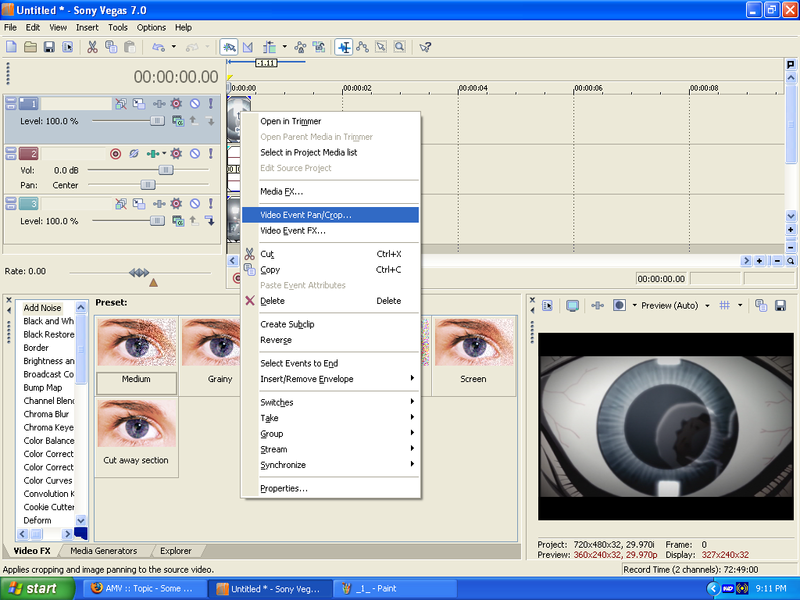Mute audio track 2

coord(195,154)
